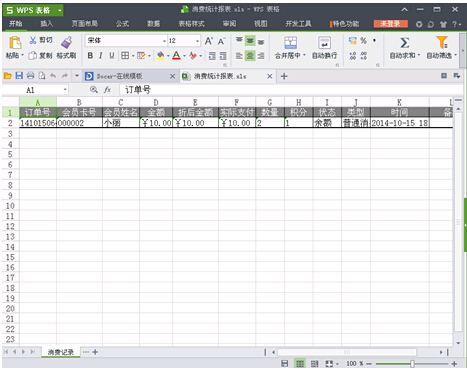This screenshot has height=372, width=467.
Task: Expand the Merge and Center dropdown arrow
Action: [304, 55]
